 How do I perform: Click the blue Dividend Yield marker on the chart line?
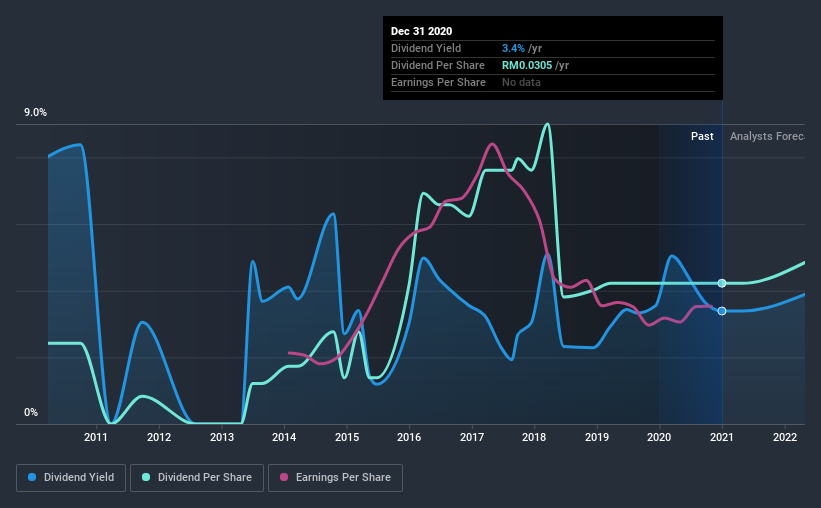tap(722, 311)
